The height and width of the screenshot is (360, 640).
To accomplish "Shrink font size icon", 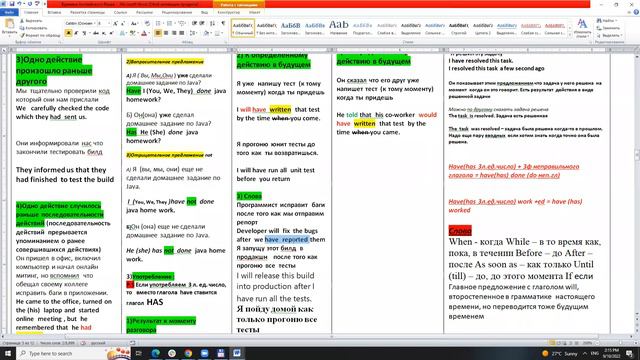I will point(123,24).
